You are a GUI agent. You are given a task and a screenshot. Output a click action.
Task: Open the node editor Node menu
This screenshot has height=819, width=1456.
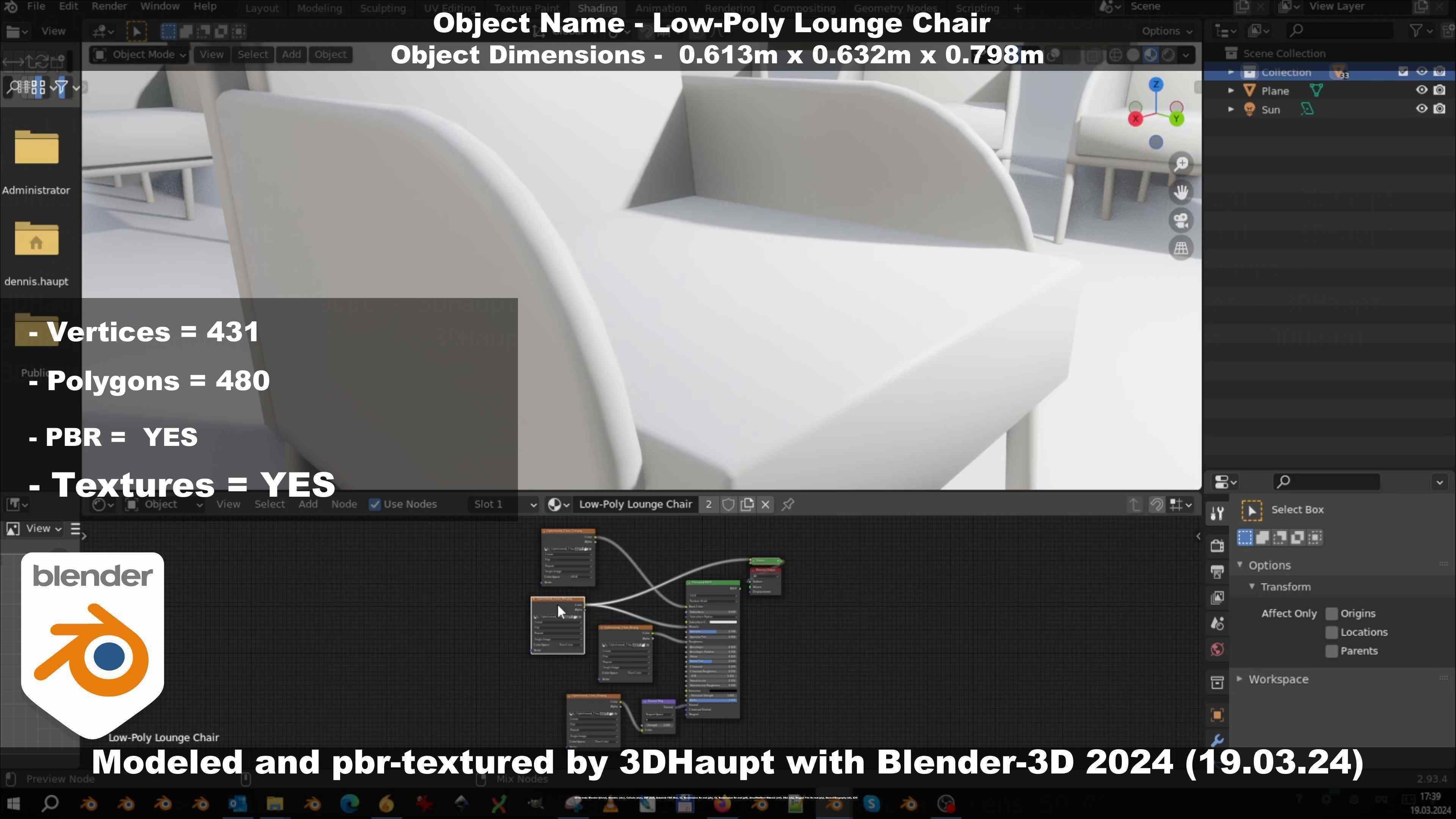[344, 504]
